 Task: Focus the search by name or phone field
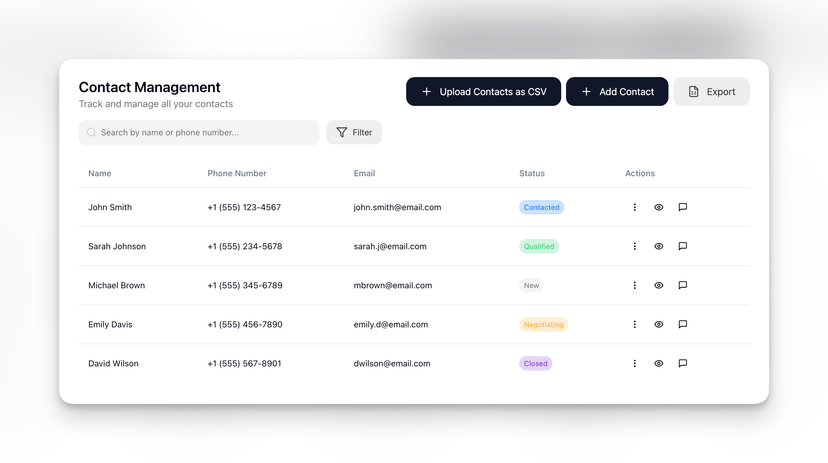coord(199,133)
